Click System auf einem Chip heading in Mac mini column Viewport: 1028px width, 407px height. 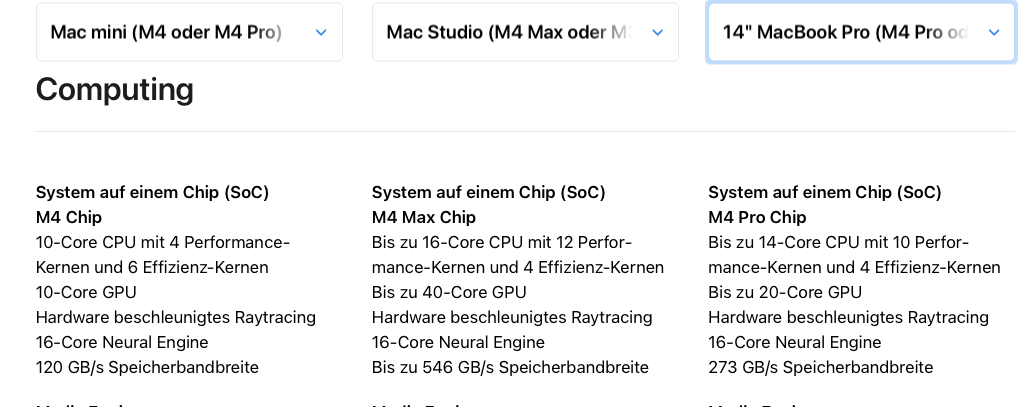[x=152, y=192]
